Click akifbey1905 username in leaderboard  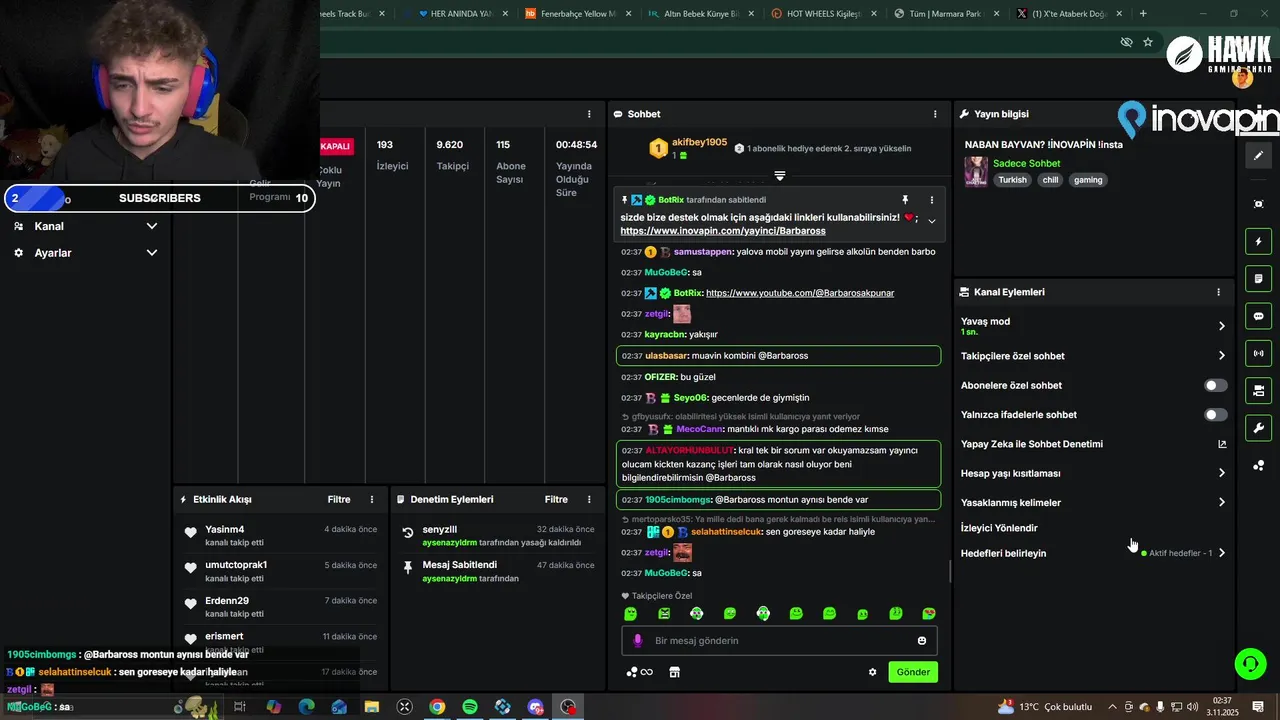699,142
